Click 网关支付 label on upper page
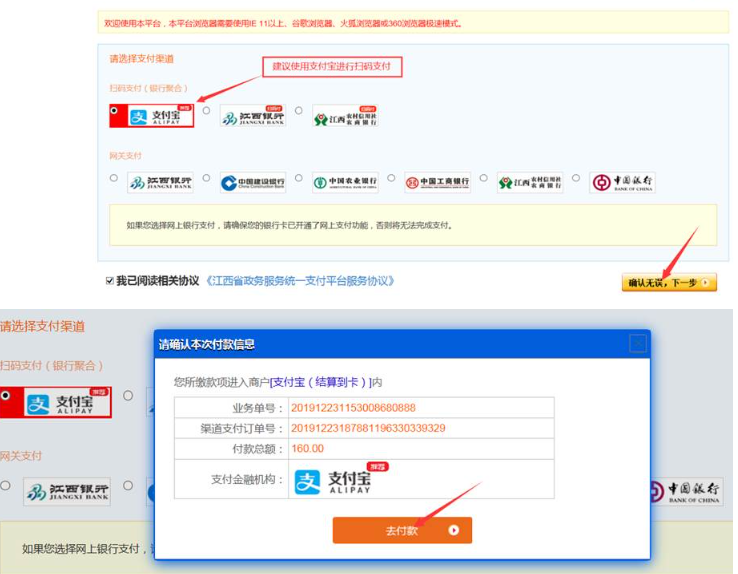Image resolution: width=738 pixels, height=574 pixels. click(125, 156)
